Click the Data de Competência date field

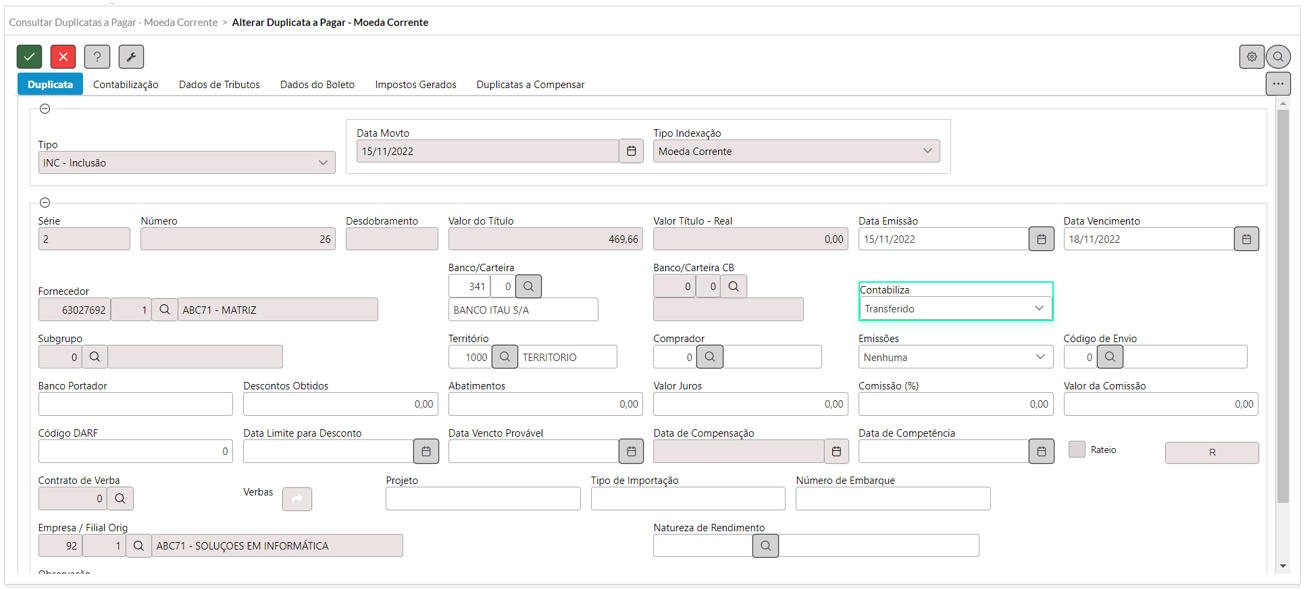pyautogui.click(x=943, y=451)
